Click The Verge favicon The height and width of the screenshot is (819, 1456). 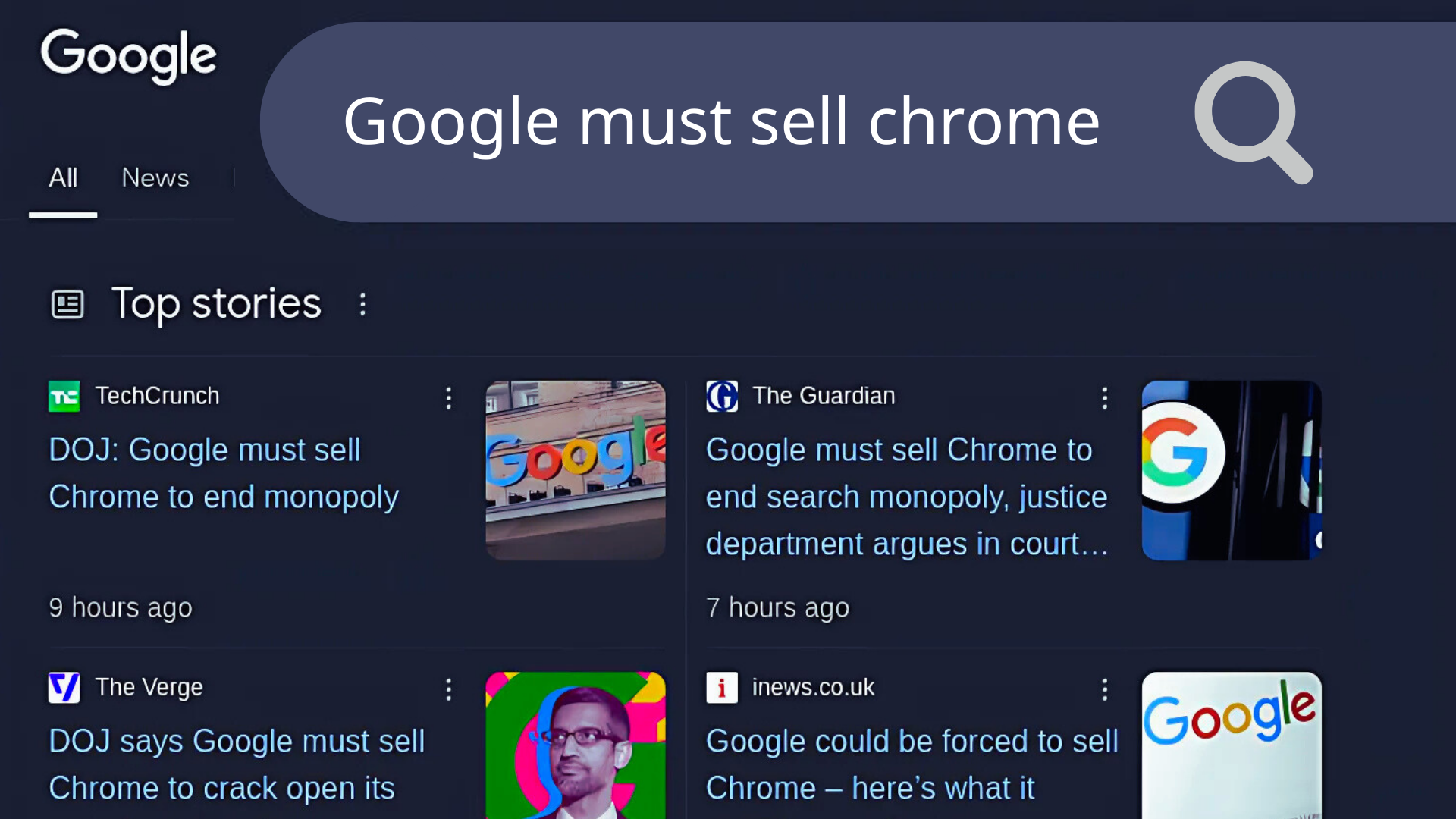coord(64,688)
